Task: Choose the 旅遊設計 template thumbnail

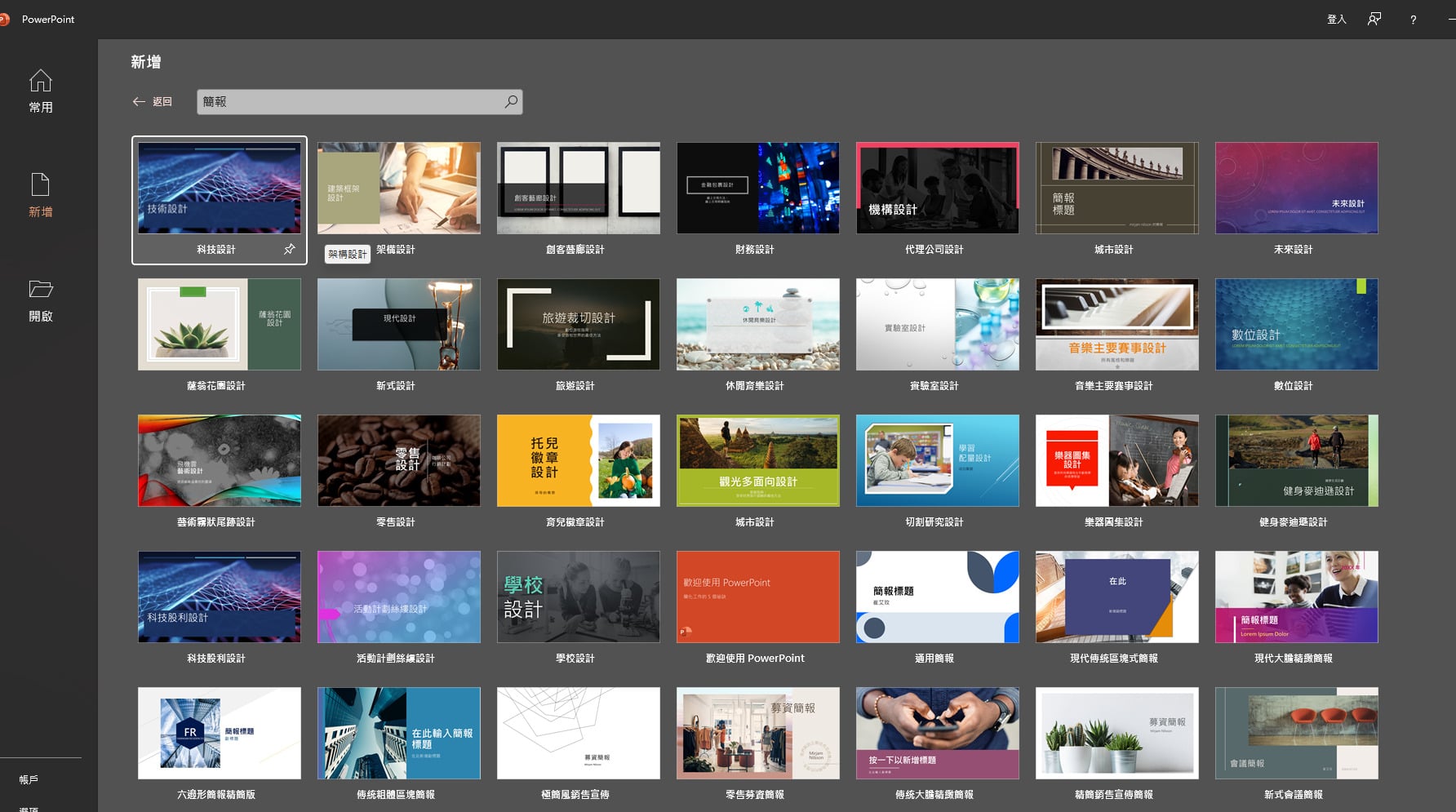Action: click(578, 324)
